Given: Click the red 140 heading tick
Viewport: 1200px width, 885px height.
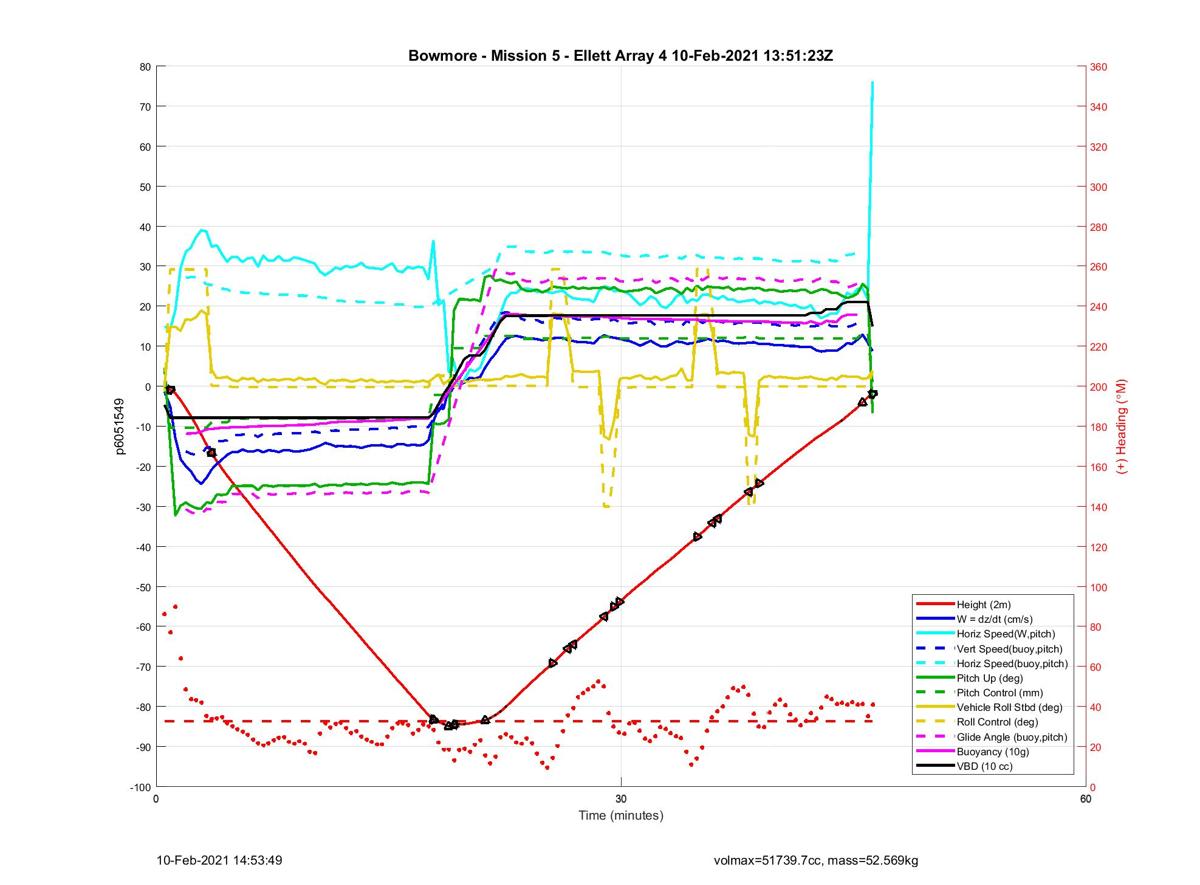Looking at the screenshot, I should tap(1099, 507).
